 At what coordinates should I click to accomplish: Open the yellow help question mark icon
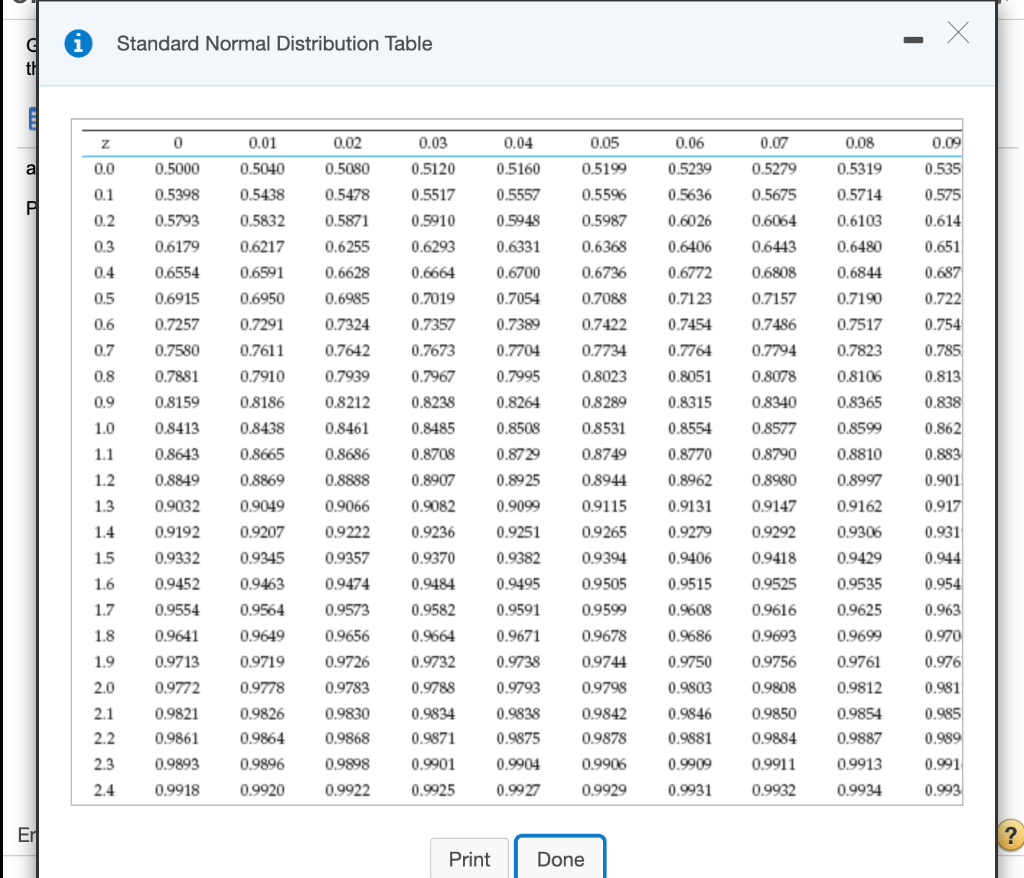point(1010,836)
